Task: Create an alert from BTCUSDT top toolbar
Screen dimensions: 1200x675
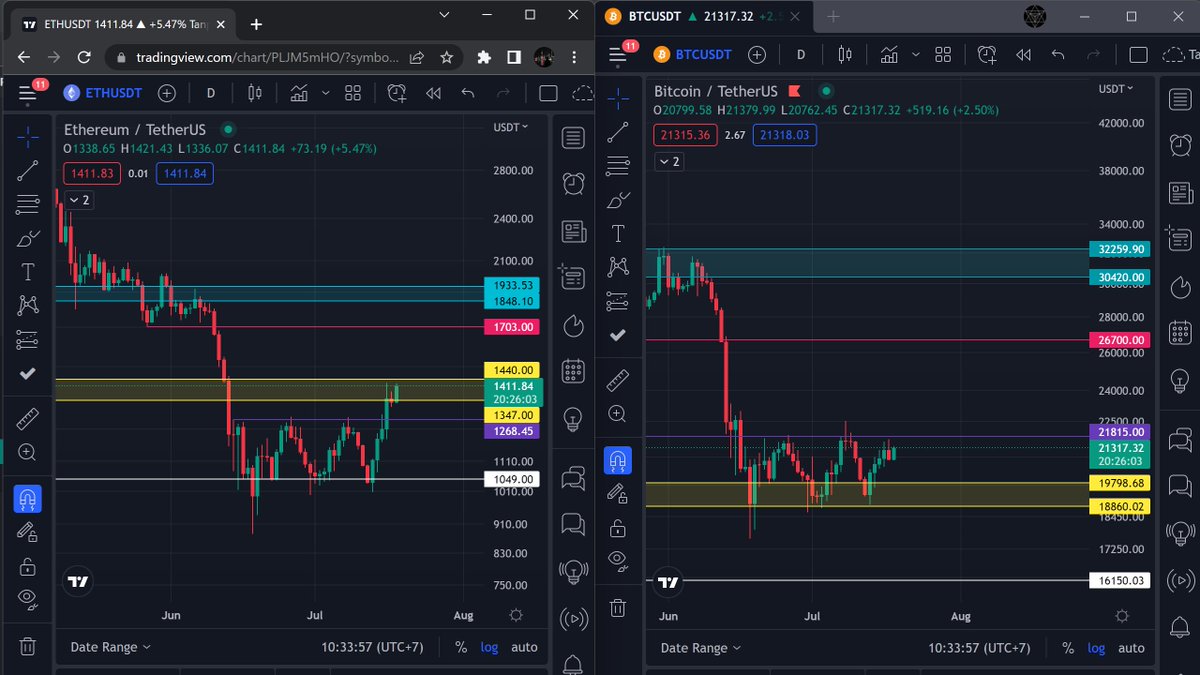Action: point(987,54)
